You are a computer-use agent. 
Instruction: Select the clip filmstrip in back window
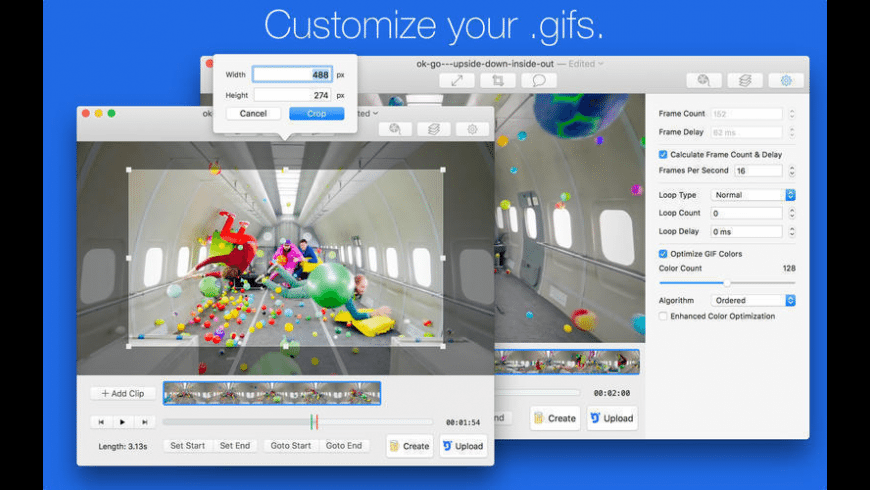coord(567,362)
